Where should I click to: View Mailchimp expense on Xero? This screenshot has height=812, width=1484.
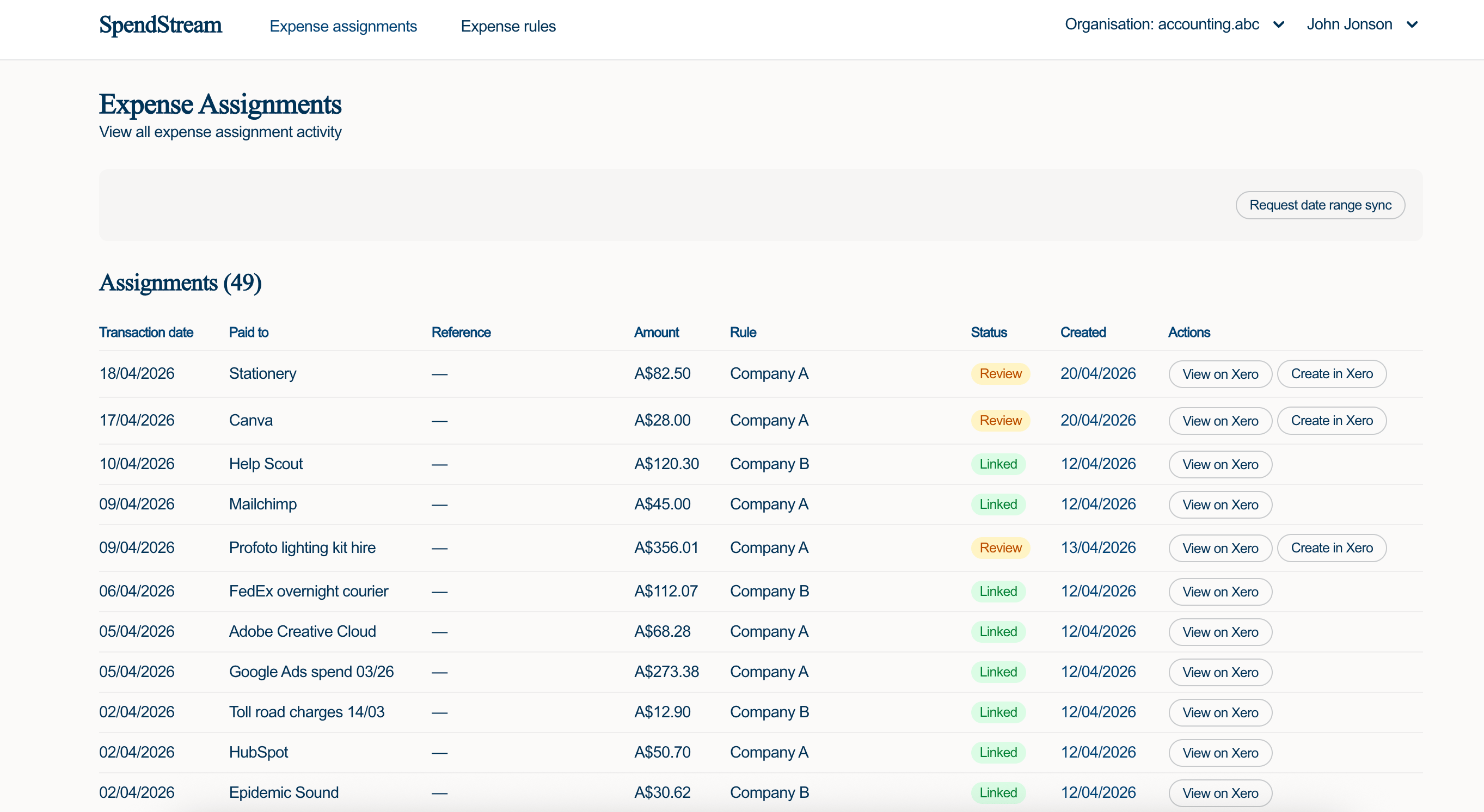pos(1220,505)
